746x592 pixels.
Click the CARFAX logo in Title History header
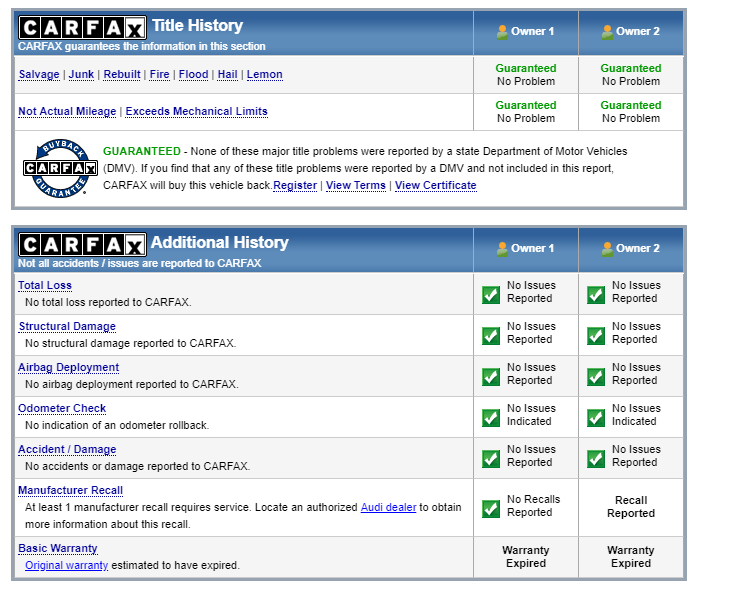click(82, 27)
